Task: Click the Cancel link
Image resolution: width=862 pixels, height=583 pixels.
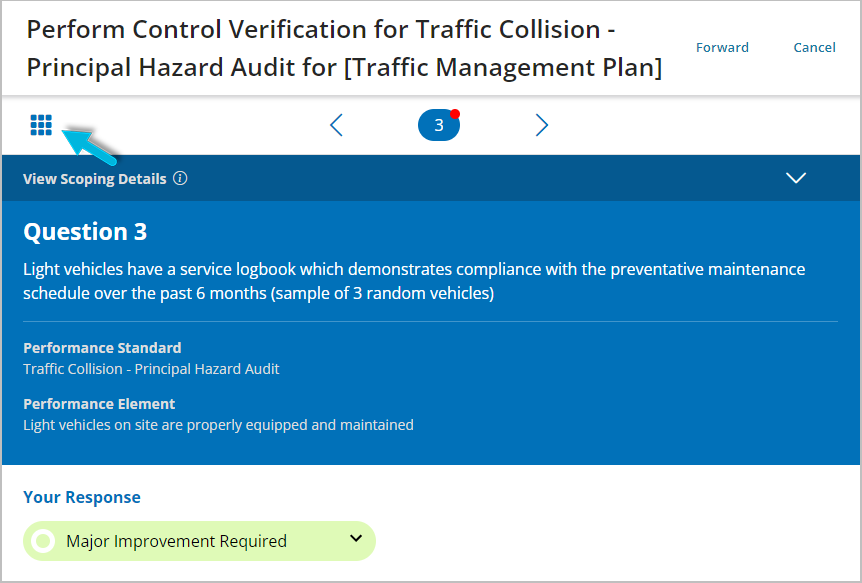Action: click(x=814, y=47)
